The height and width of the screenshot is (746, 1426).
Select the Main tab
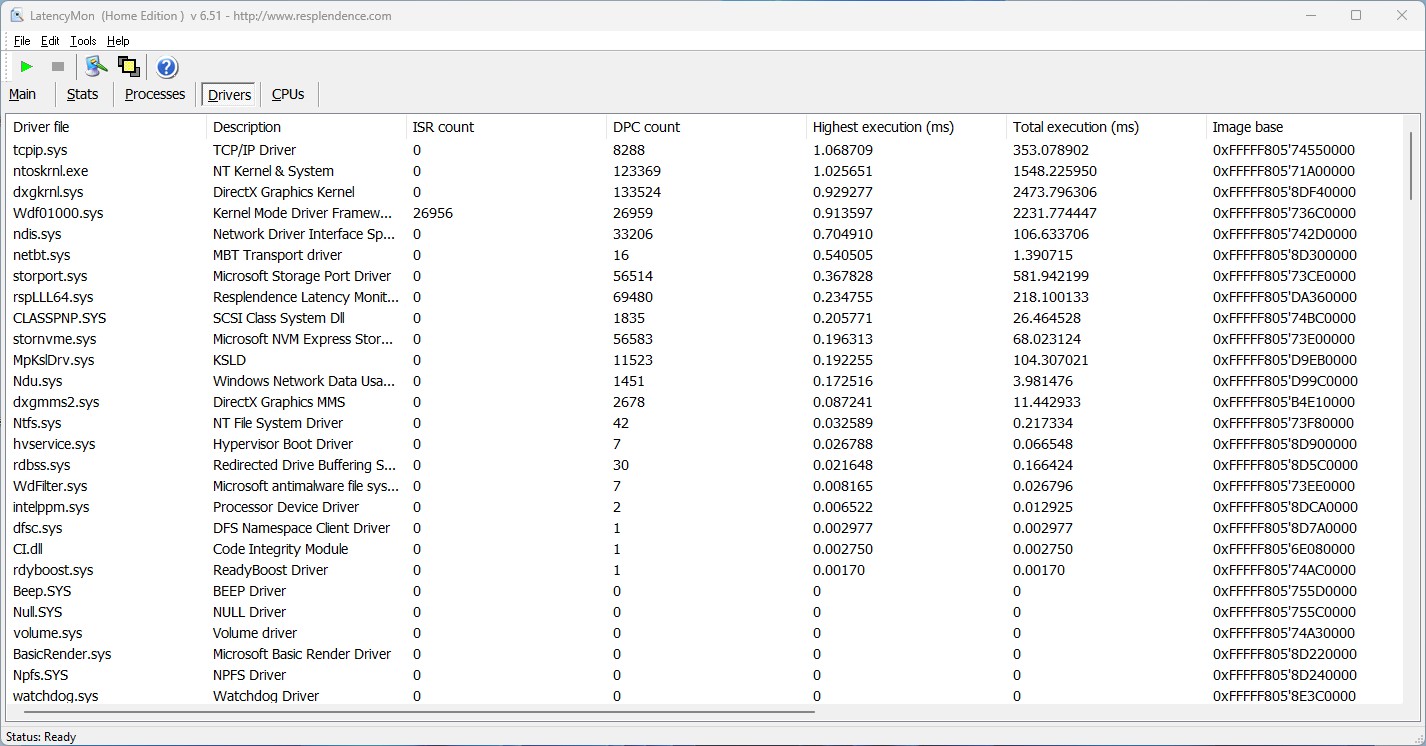[x=23, y=94]
